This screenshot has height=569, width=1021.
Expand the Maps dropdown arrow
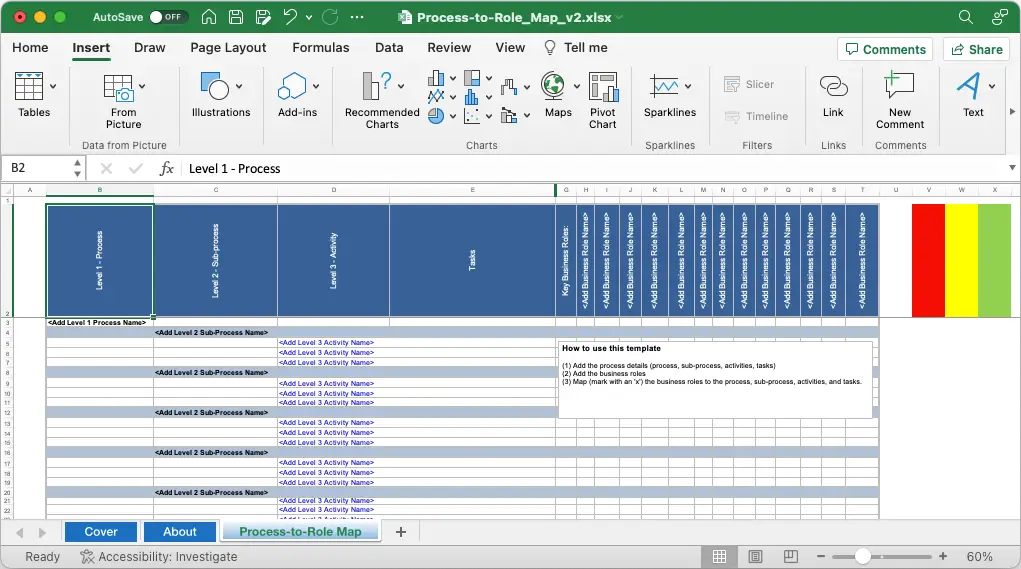coord(576,86)
